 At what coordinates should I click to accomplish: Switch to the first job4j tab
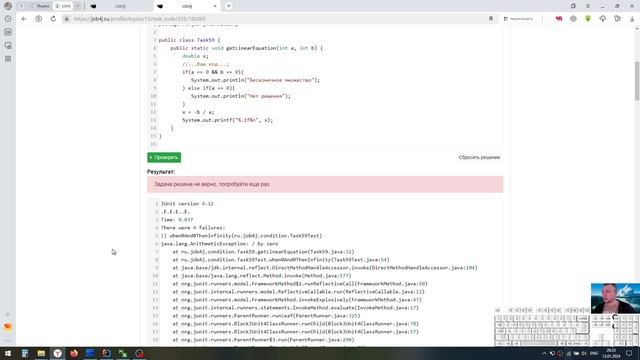(x=120, y=6)
